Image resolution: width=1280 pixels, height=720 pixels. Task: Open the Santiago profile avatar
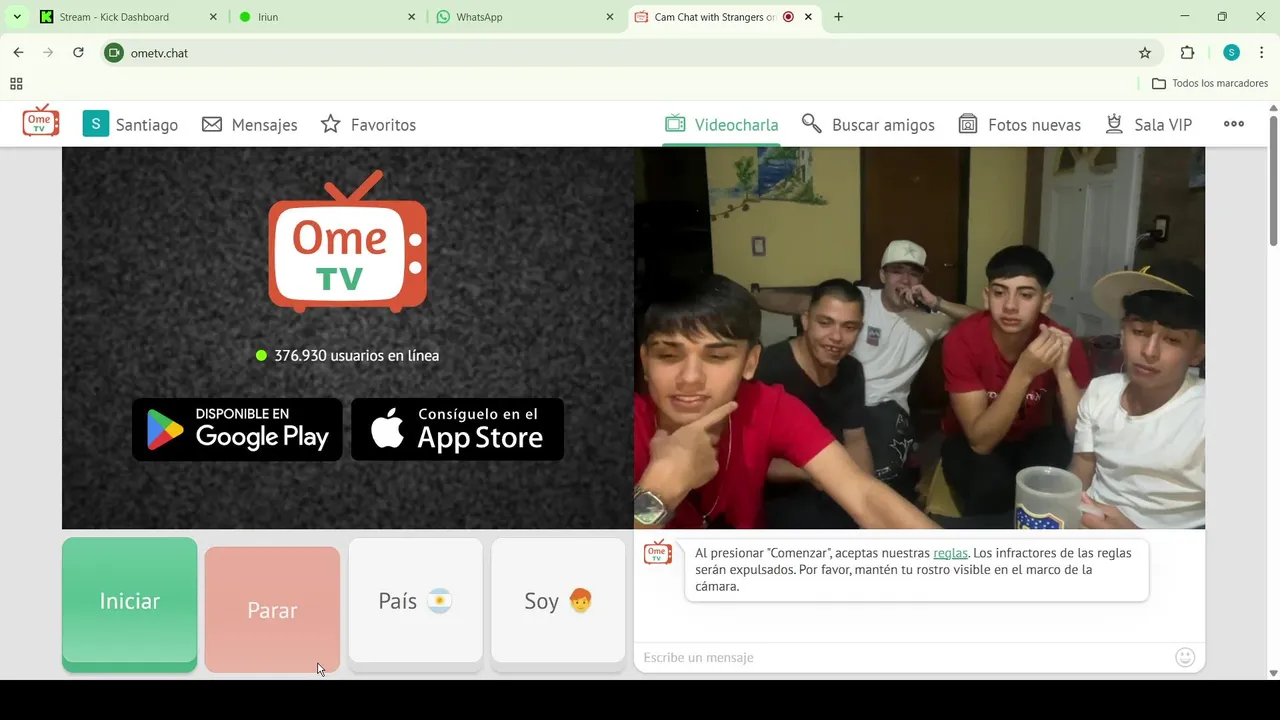pyautogui.click(x=95, y=124)
